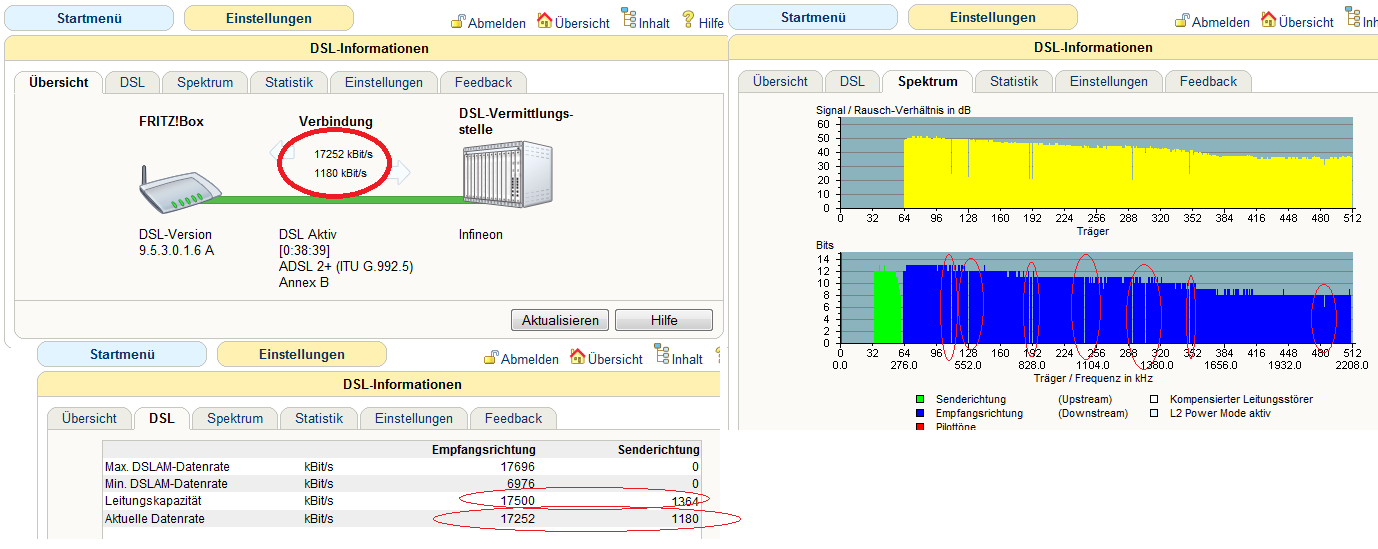The image size is (1378, 549).
Task: Open Feedback tab in Übersicht-tab window
Action: tap(483, 82)
